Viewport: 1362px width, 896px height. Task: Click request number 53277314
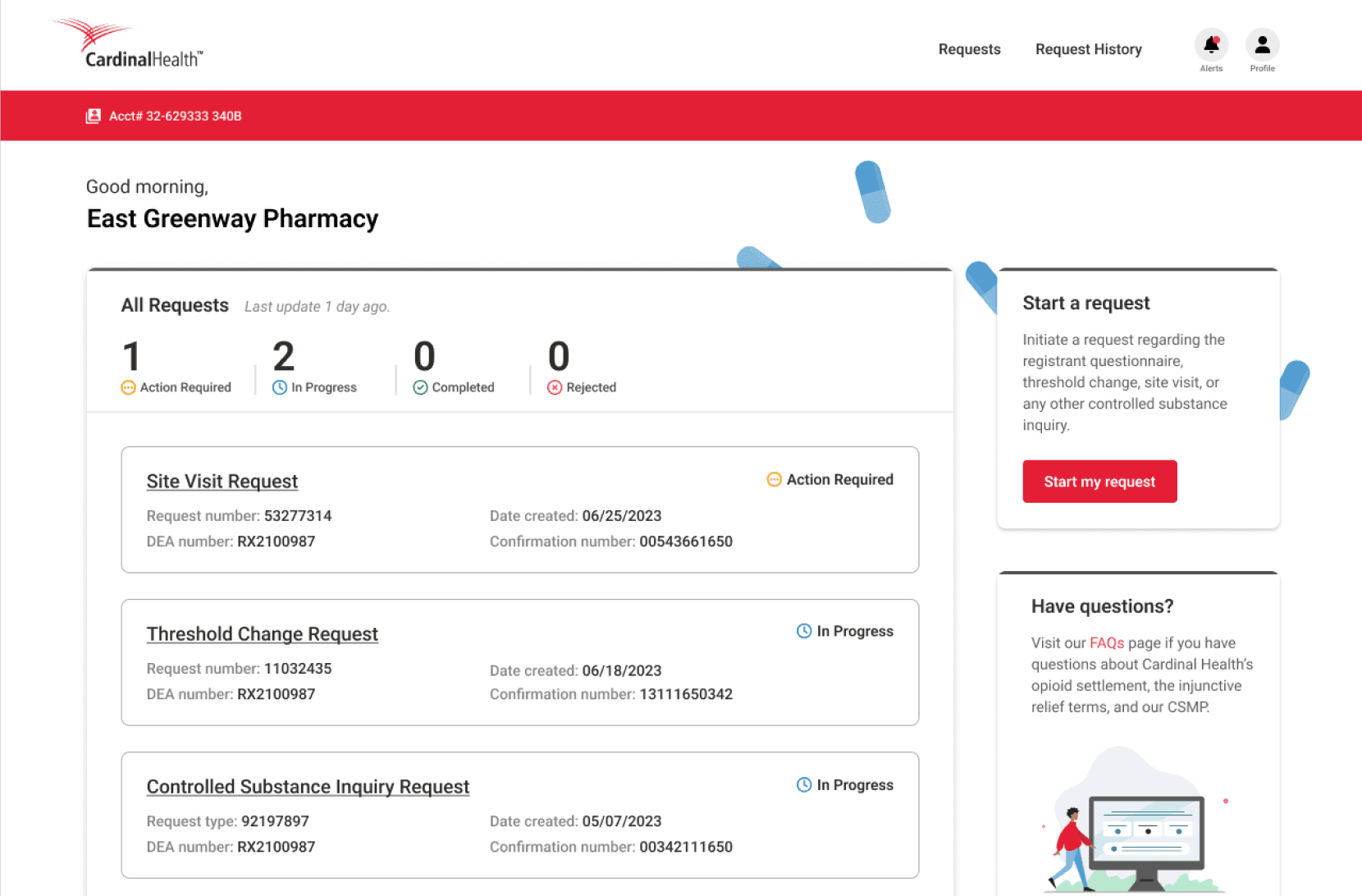[298, 516]
